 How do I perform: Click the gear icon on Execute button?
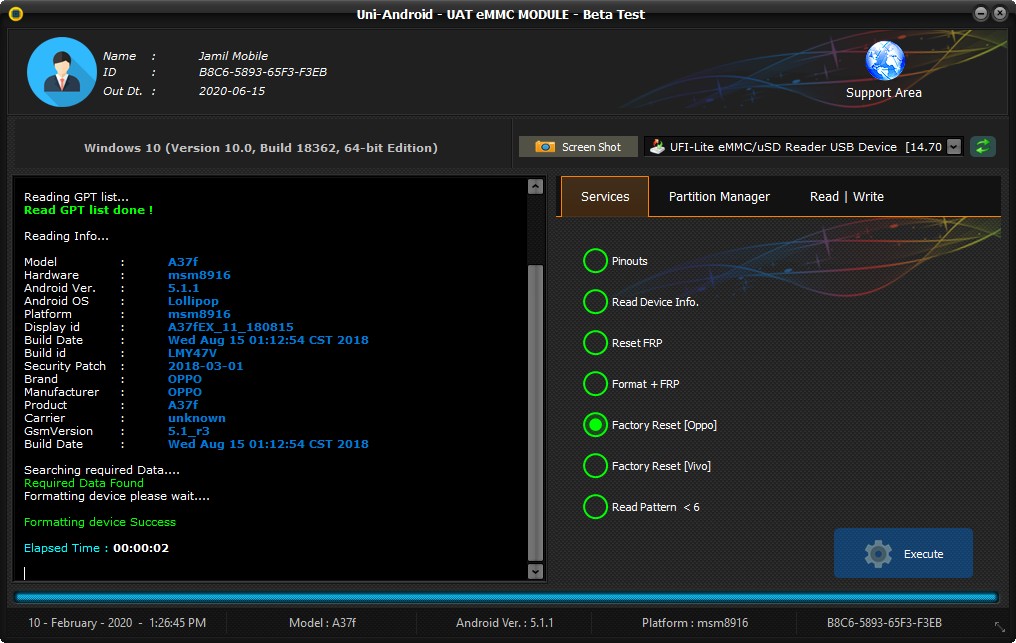point(877,554)
